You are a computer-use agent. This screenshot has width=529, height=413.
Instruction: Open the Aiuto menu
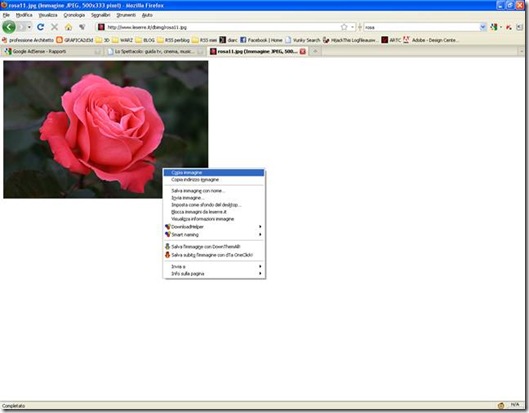tap(147, 15)
